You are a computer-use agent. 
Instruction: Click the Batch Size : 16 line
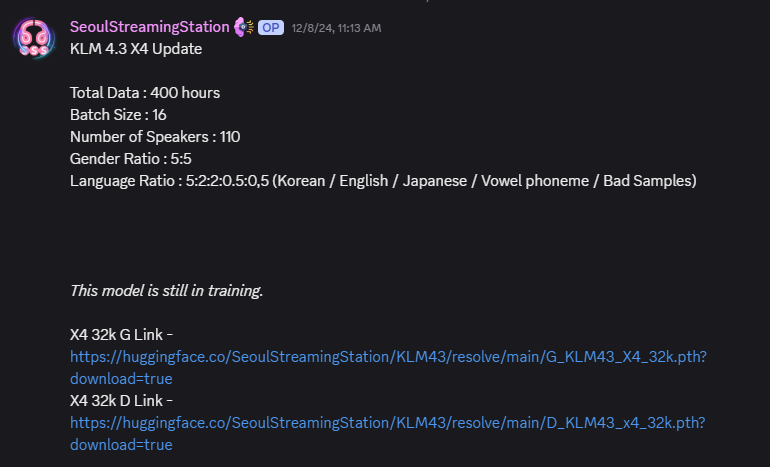coord(118,115)
